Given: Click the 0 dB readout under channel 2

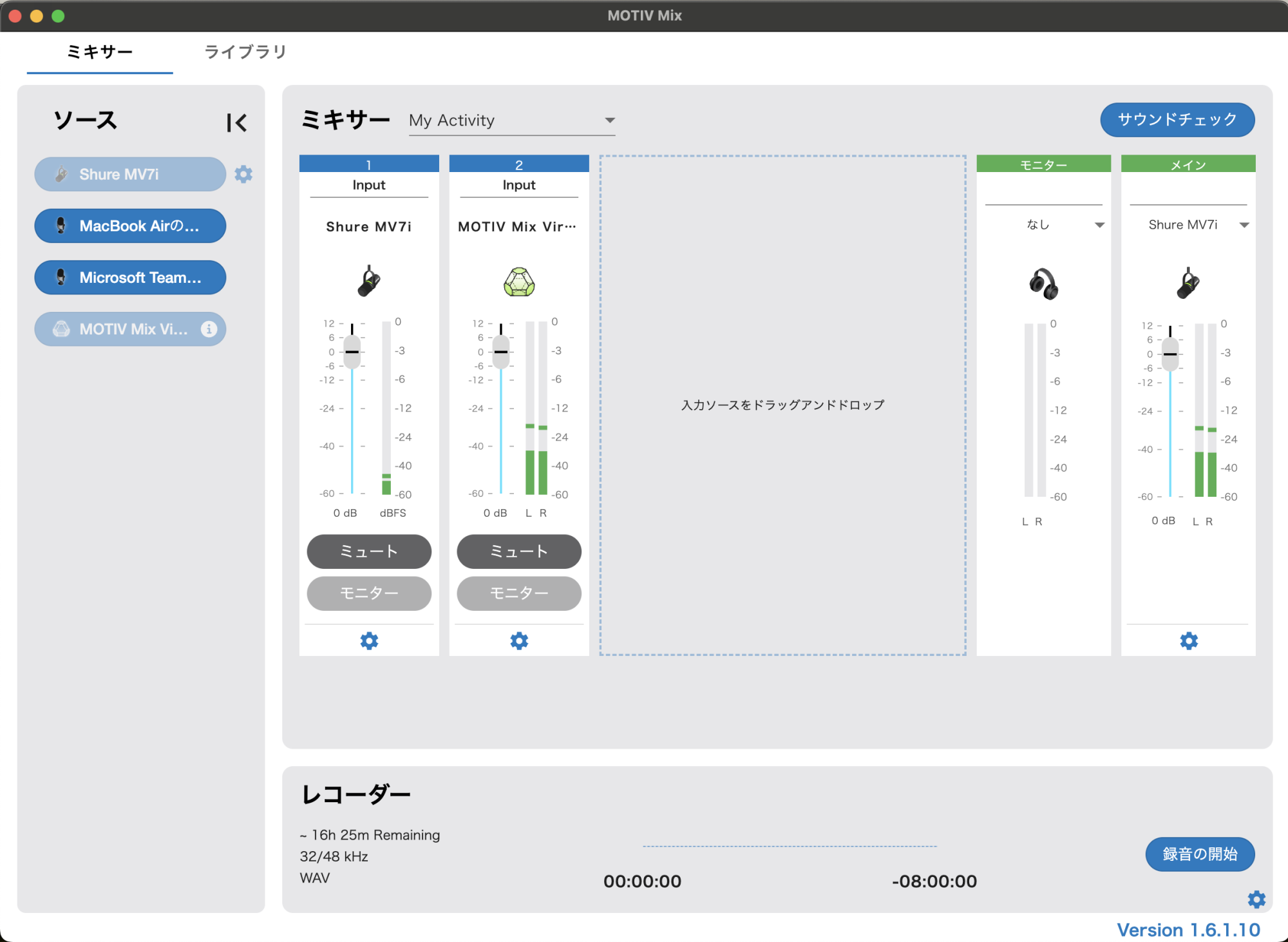Looking at the screenshot, I should click(495, 513).
